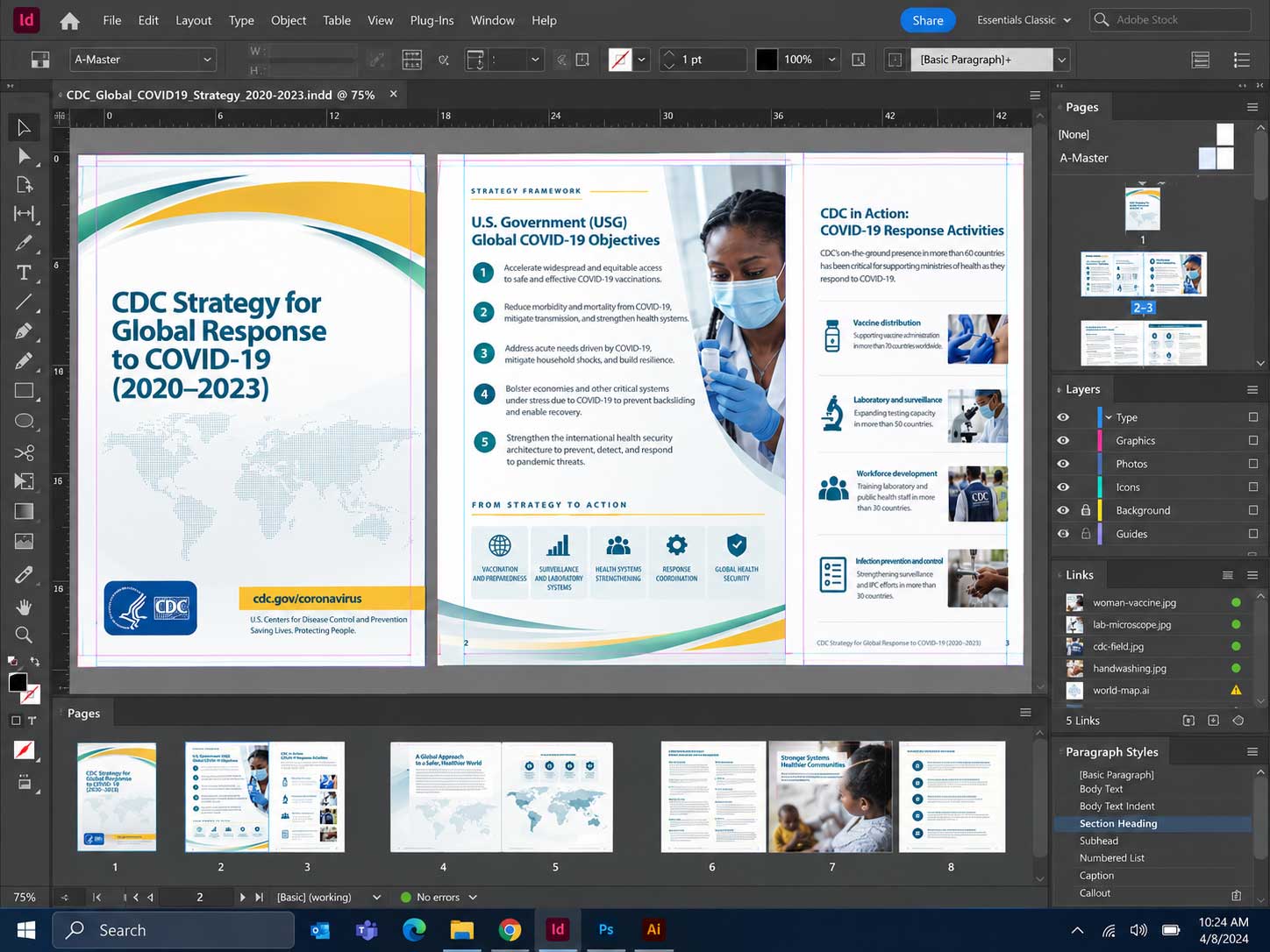Open Photoshop from the taskbar
Viewport: 1270px width, 952px height.
coord(606,929)
